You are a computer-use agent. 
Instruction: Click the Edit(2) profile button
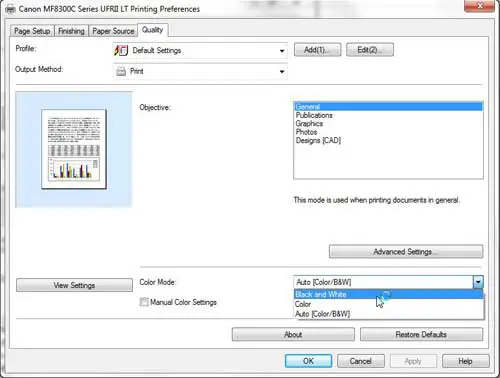pyautogui.click(x=370, y=50)
